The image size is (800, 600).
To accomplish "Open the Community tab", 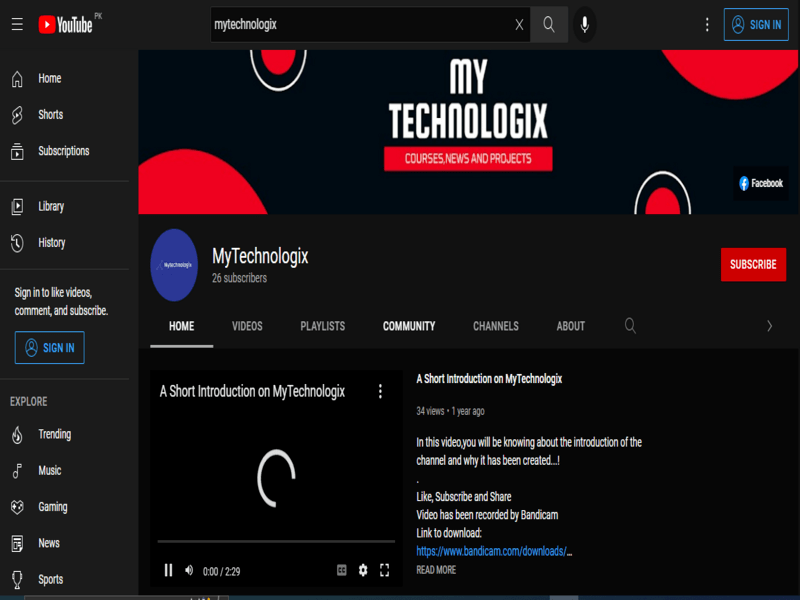I will (x=408, y=326).
